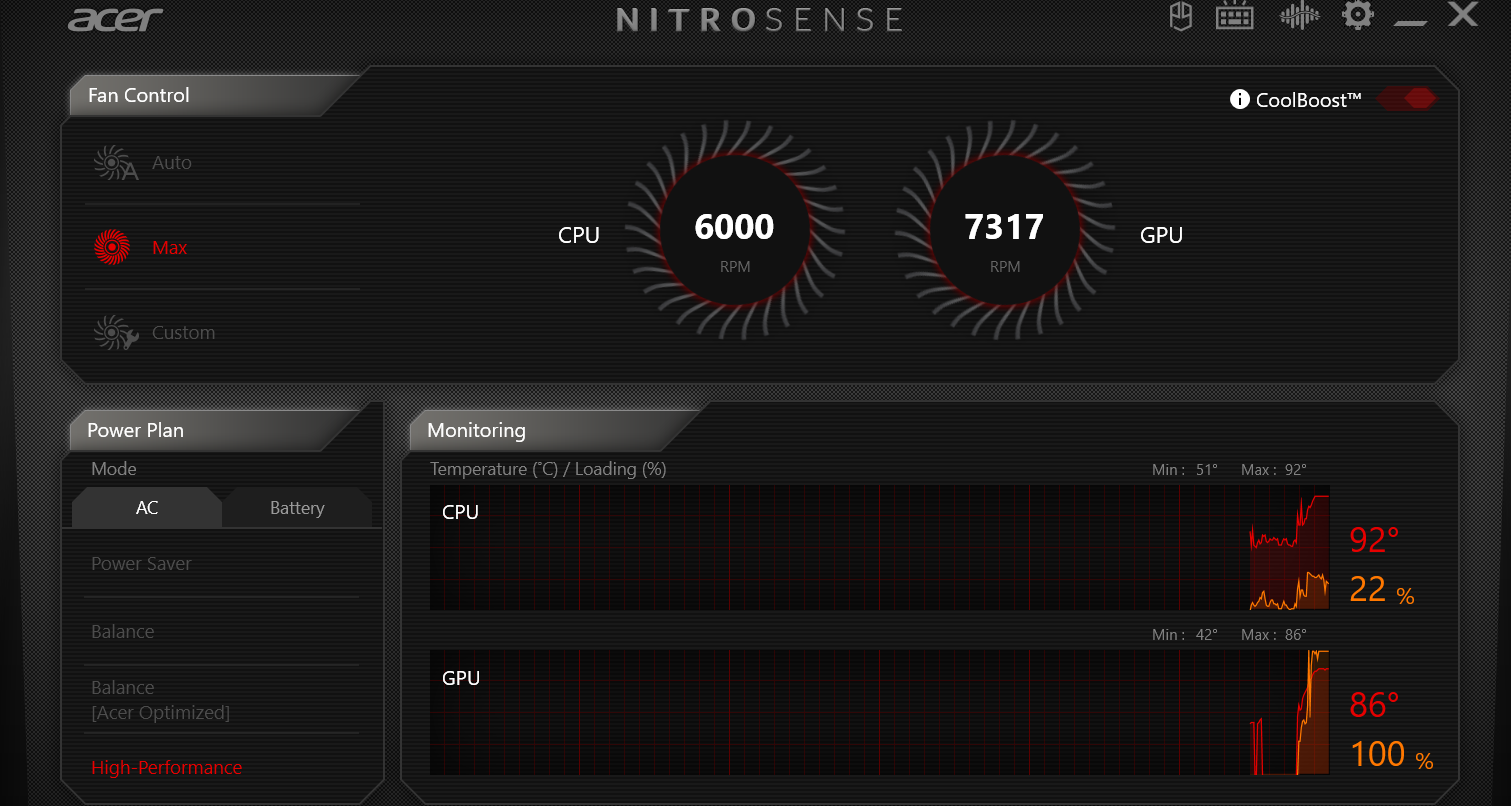Click the CPU Max: 92° label

pos(1274,470)
